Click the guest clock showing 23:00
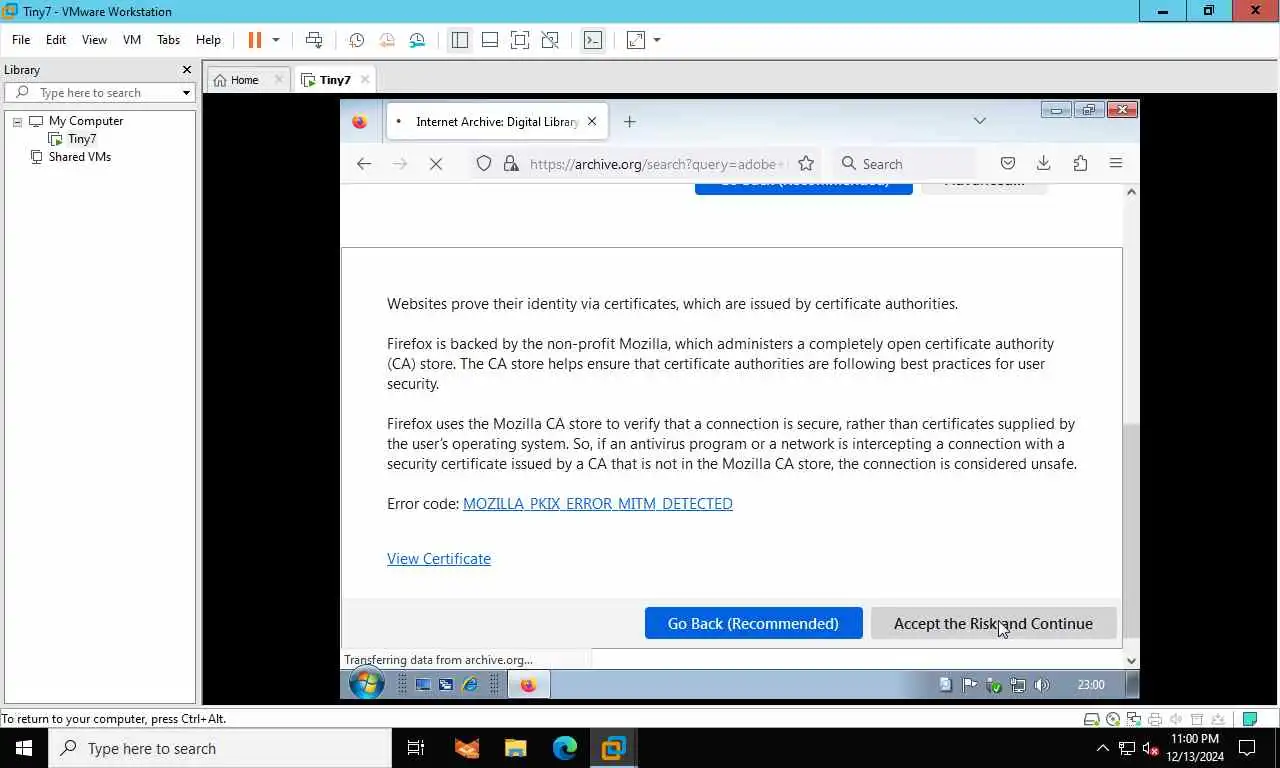 coord(1091,685)
